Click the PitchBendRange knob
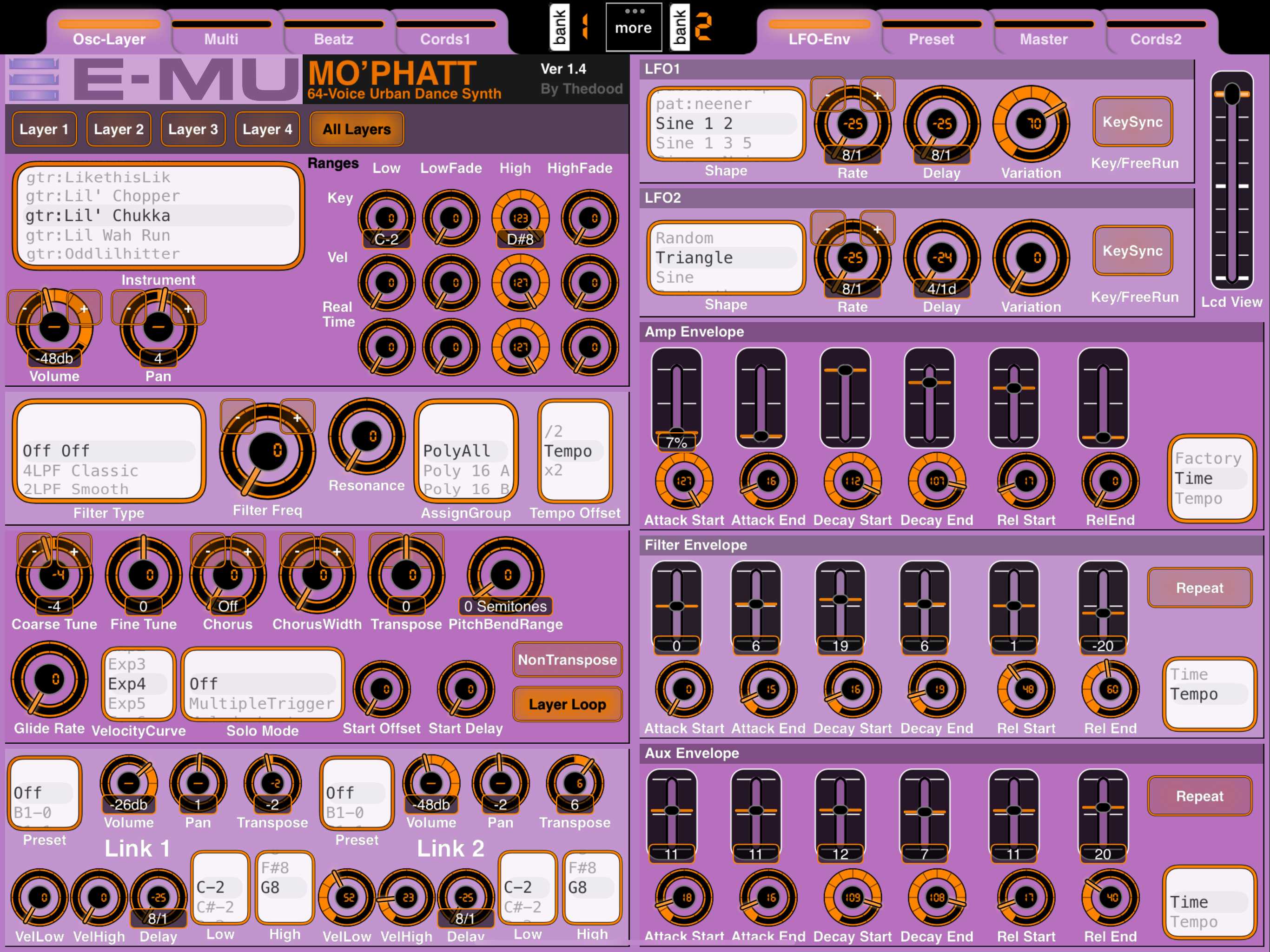Screen dimensions: 1270x952 506,575
